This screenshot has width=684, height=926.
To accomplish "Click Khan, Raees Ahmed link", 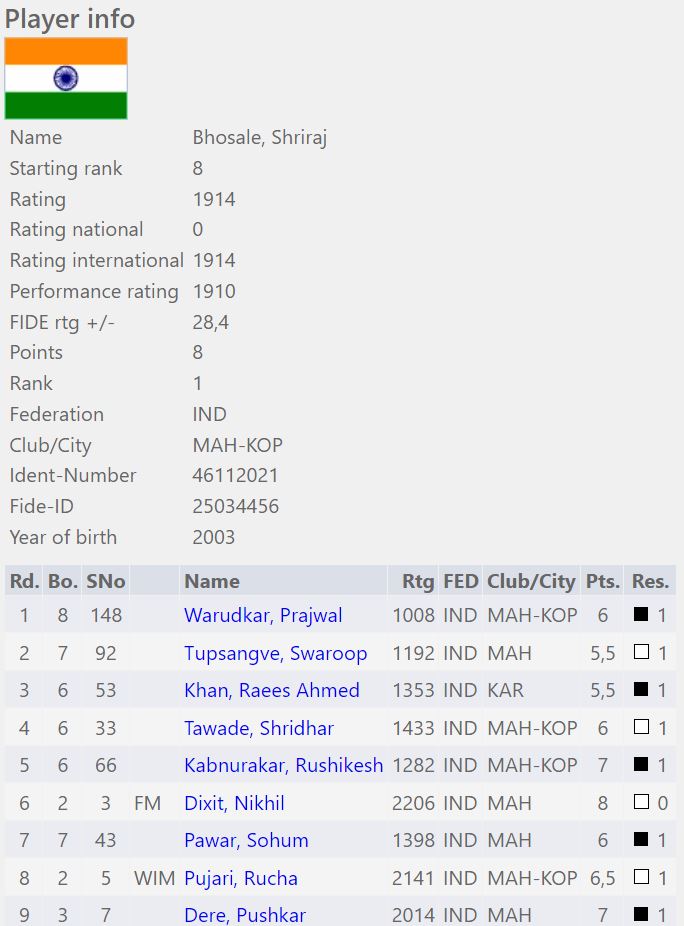I will click(x=271, y=690).
